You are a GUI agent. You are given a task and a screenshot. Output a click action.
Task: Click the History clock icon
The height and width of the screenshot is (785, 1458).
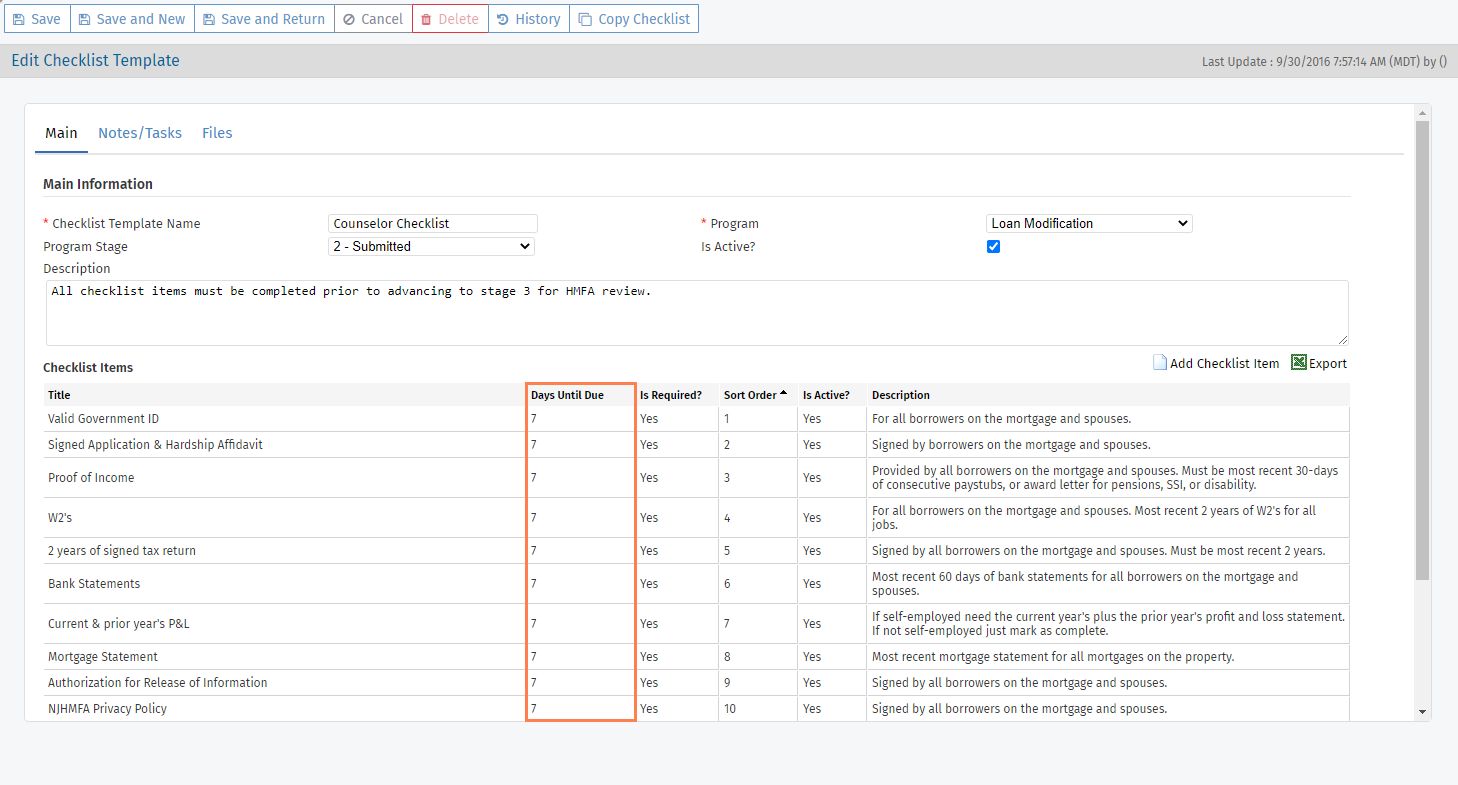503,18
